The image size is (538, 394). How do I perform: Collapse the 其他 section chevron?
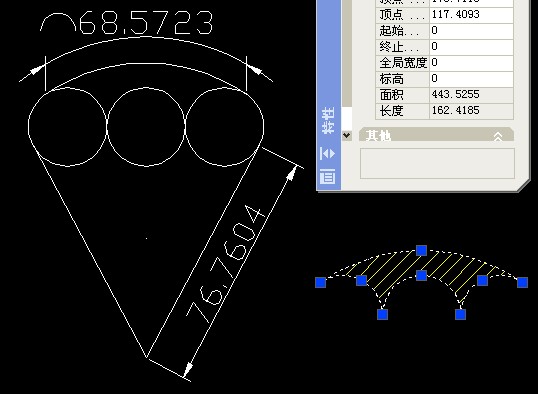[498, 136]
